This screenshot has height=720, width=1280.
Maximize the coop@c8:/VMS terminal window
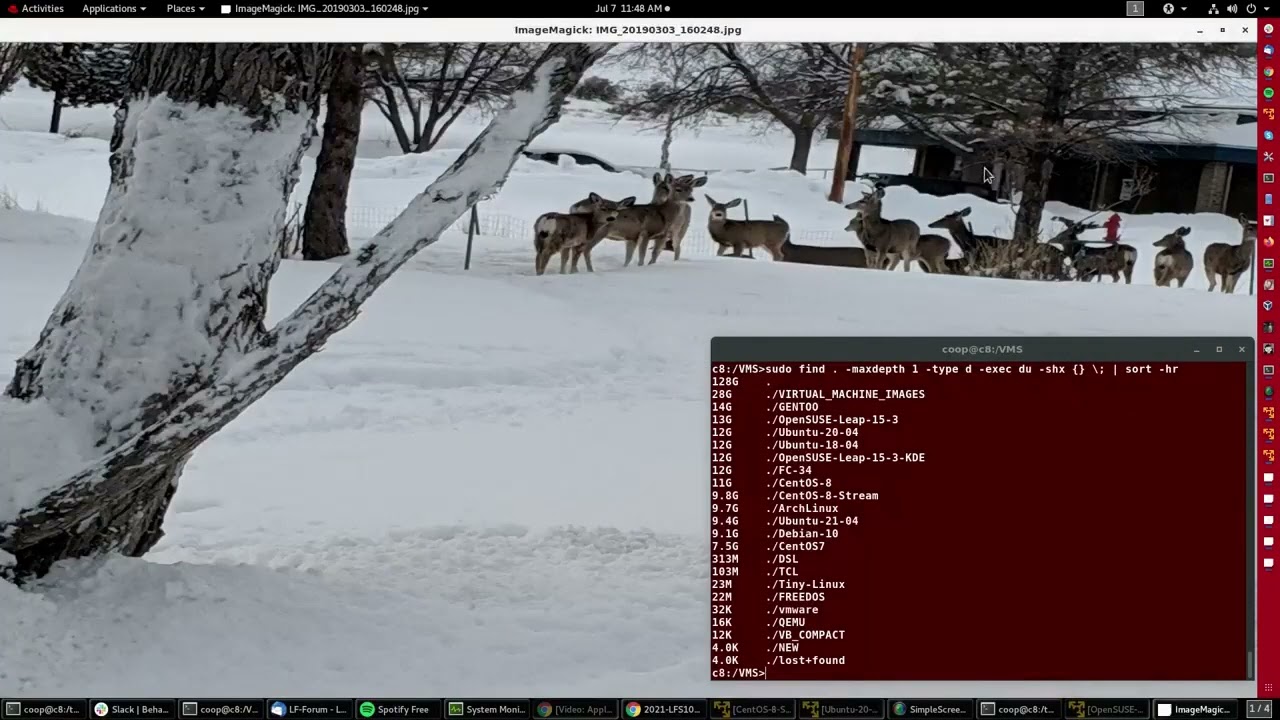(x=1219, y=349)
